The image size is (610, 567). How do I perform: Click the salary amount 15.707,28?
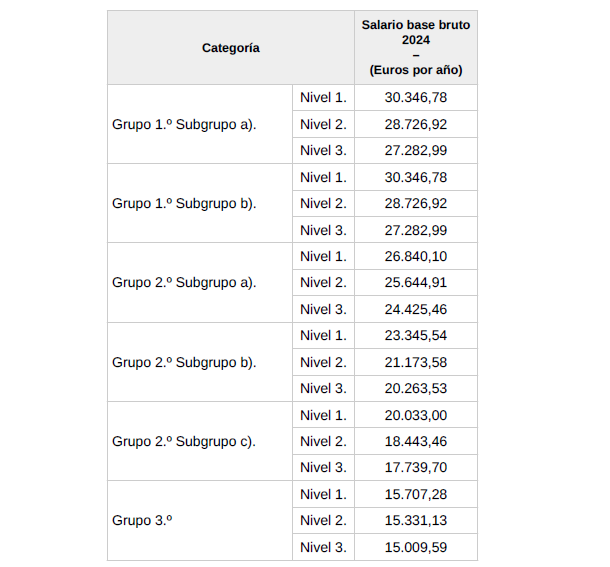[x=415, y=494]
